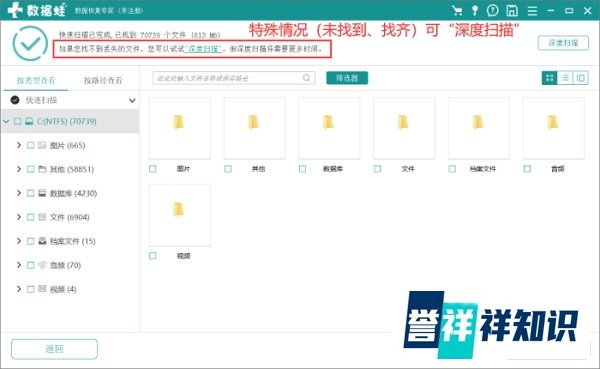The height and width of the screenshot is (369, 600).
Task: Switch to list view layout
Action: click(565, 78)
